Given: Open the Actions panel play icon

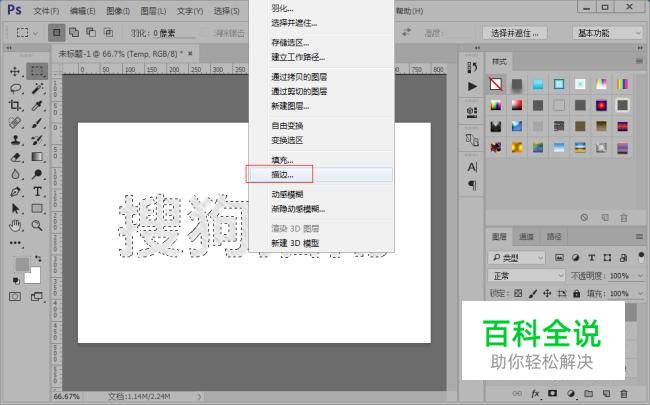Looking at the screenshot, I should coord(472,86).
